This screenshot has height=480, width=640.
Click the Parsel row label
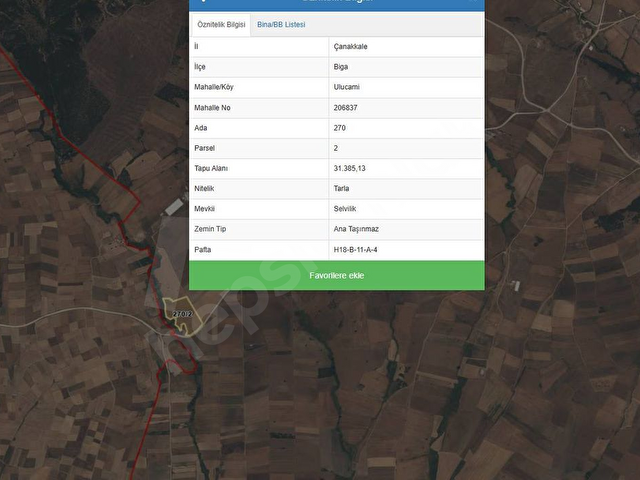click(204, 148)
